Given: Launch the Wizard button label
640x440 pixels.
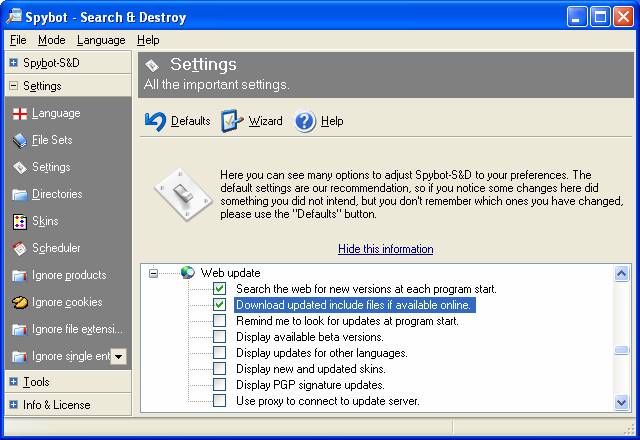Looking at the screenshot, I should [x=265, y=121].
